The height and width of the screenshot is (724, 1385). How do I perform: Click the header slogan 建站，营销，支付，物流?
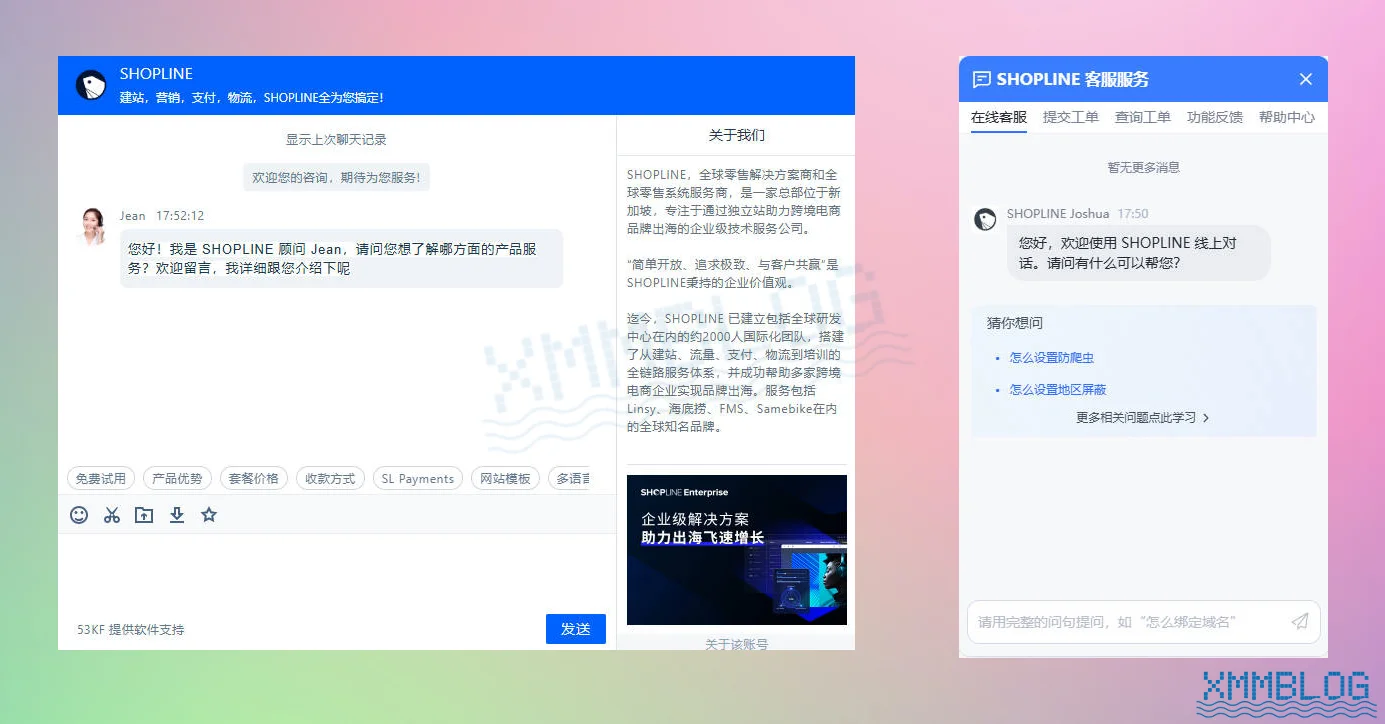click(252, 98)
